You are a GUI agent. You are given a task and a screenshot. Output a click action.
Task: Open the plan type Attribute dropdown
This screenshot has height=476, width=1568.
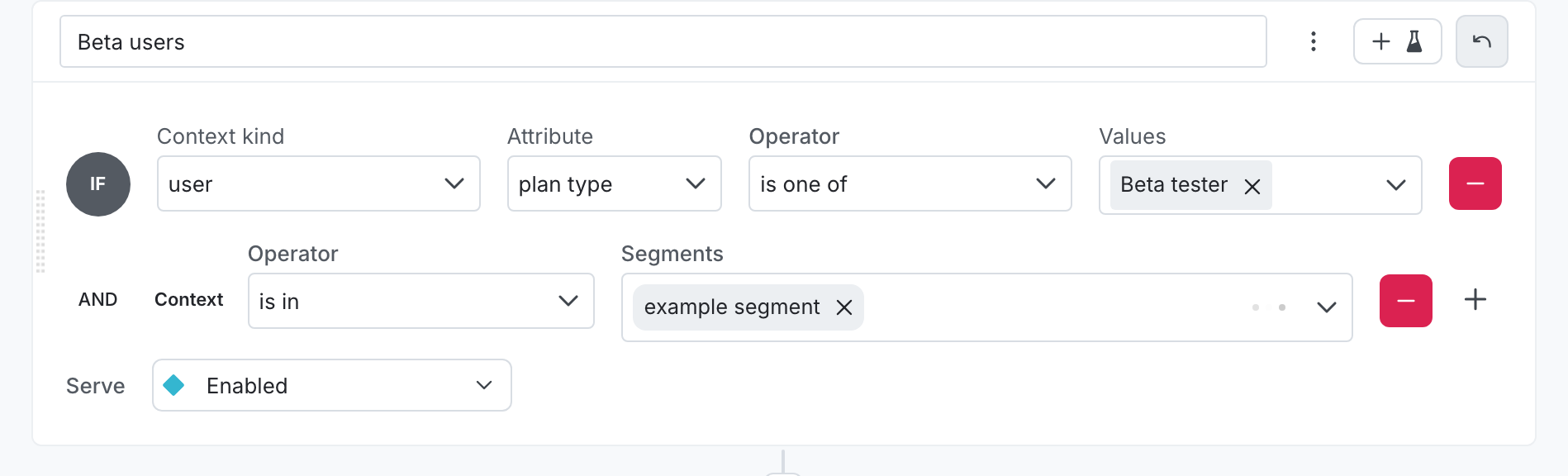(x=614, y=183)
